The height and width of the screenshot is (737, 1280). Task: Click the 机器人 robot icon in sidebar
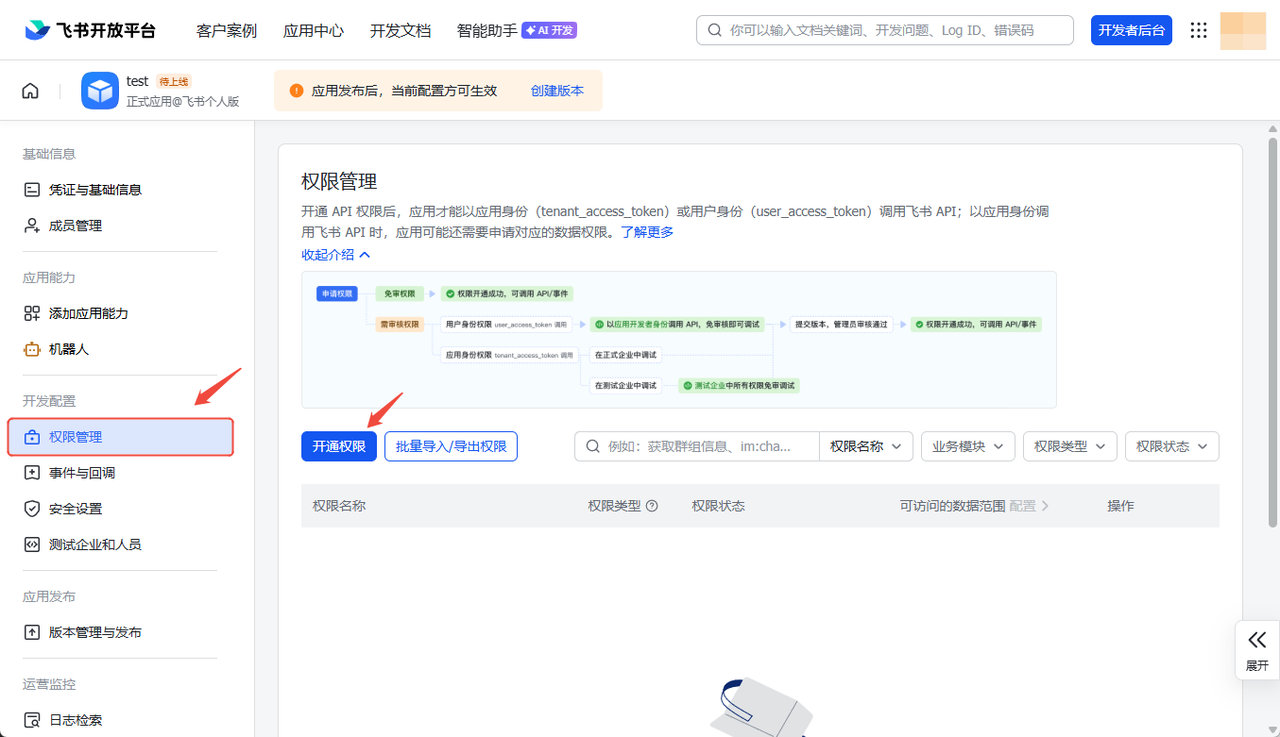pos(32,349)
